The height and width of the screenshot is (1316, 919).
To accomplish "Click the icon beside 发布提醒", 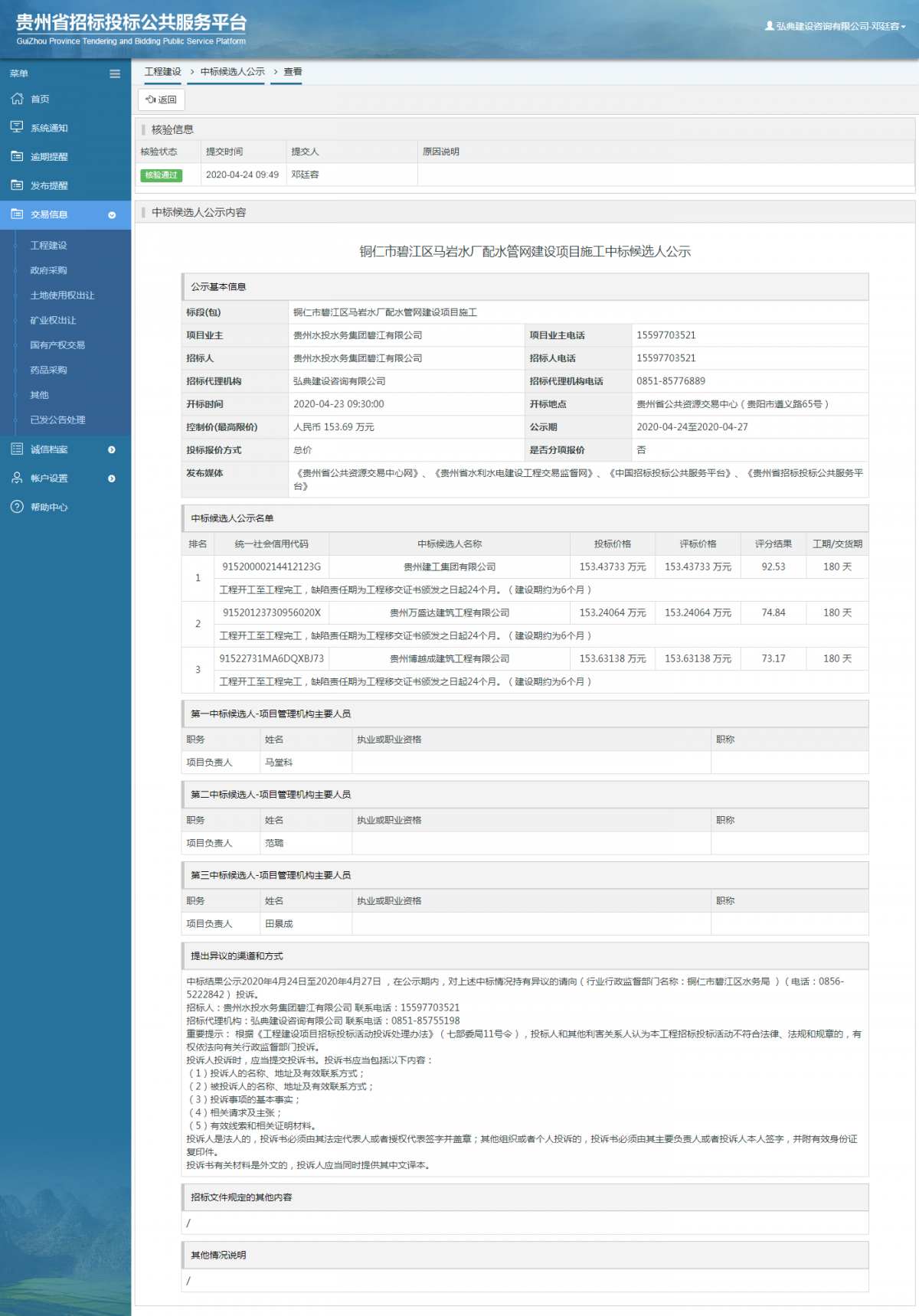I will tap(17, 185).
